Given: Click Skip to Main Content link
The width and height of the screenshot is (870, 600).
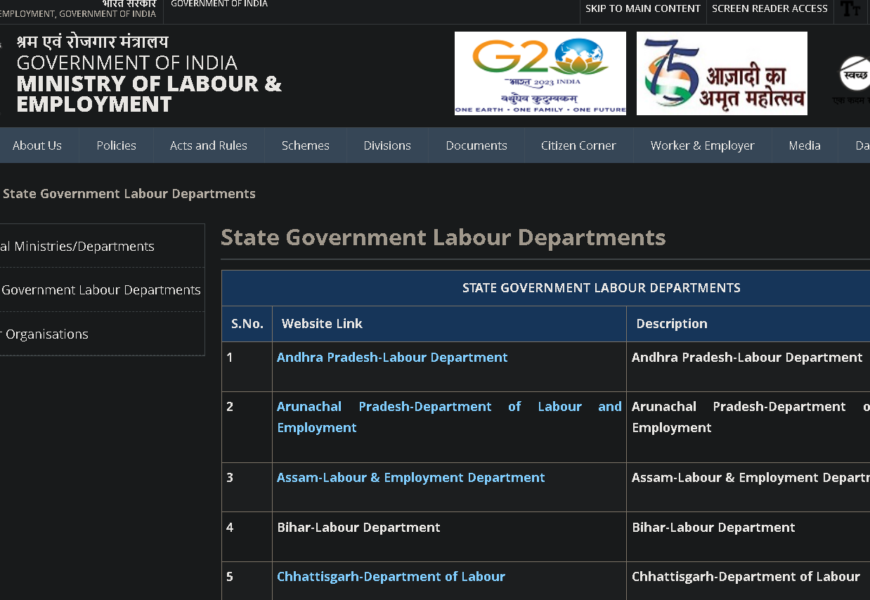Looking at the screenshot, I should [x=643, y=9].
